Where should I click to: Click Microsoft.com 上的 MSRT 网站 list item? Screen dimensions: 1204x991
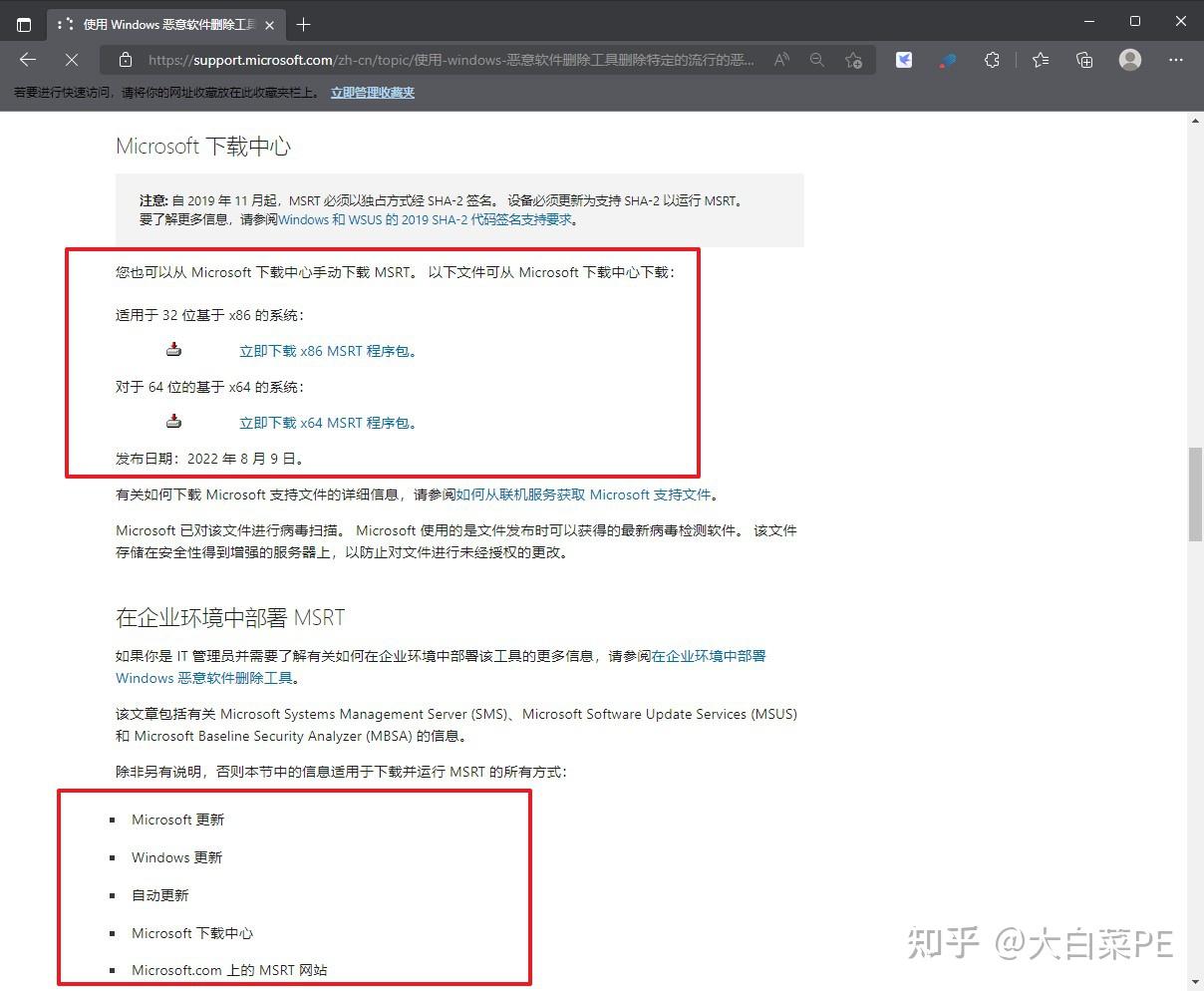pyautogui.click(x=229, y=970)
